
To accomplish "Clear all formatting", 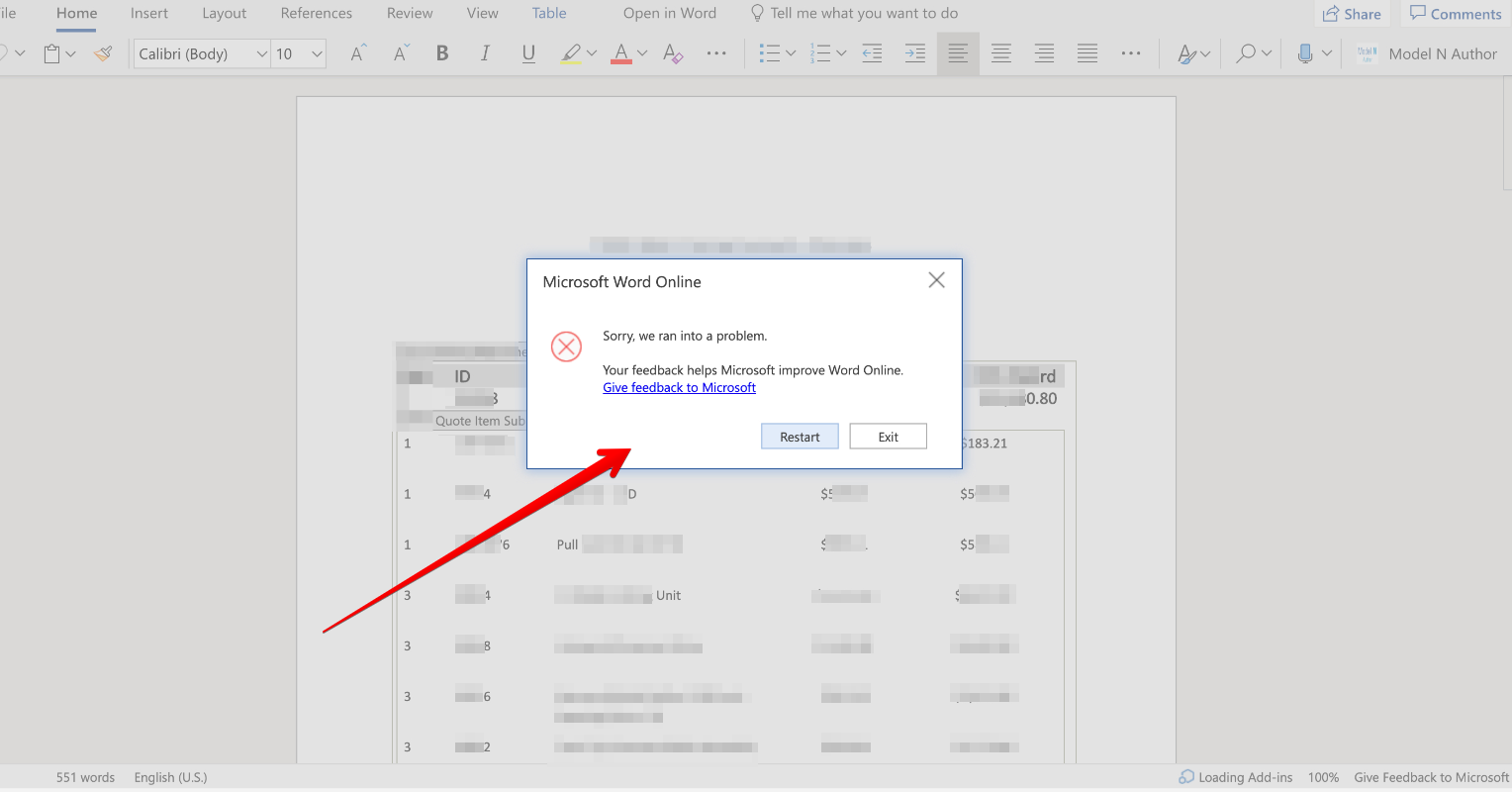I will [x=672, y=53].
